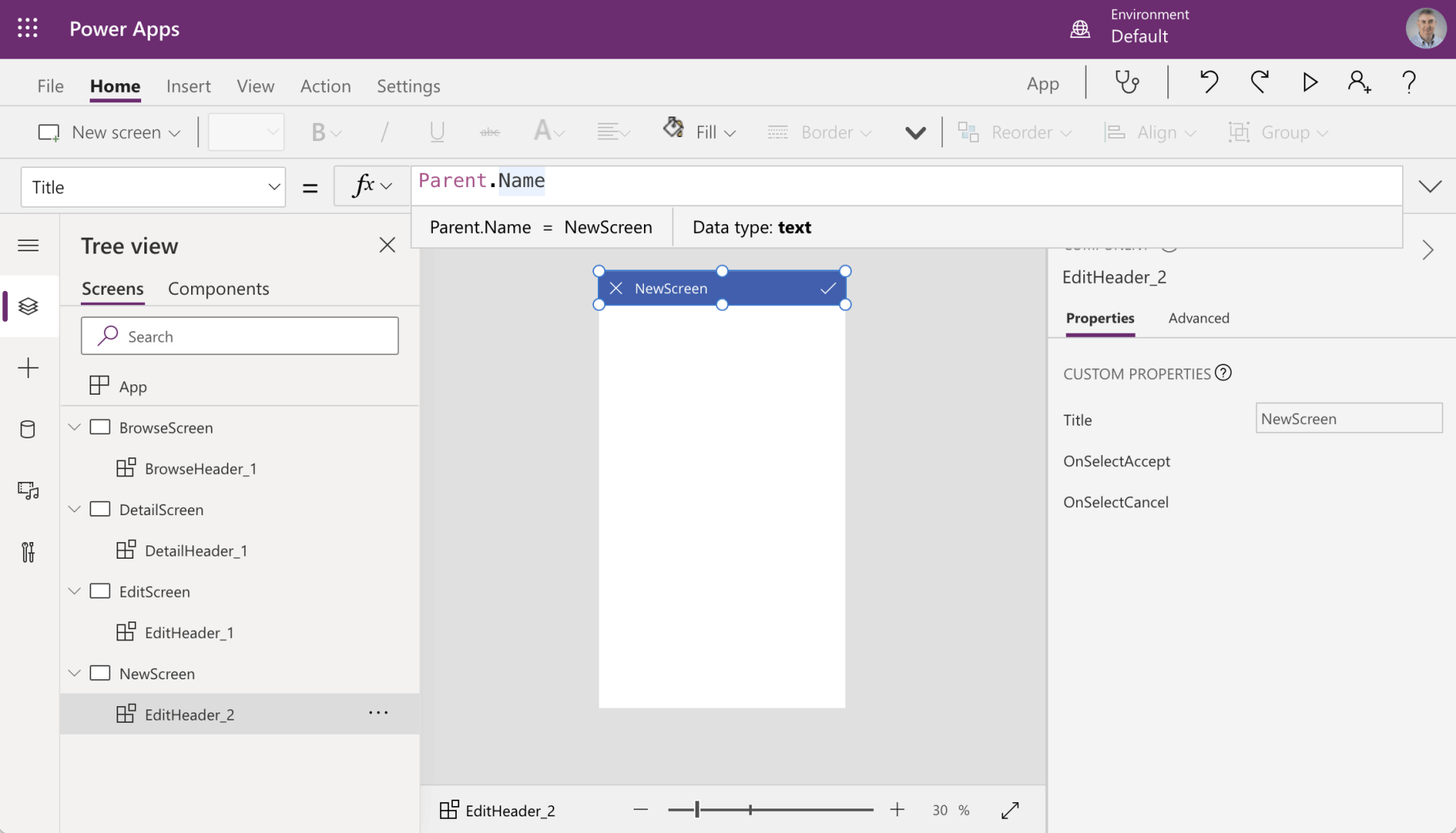Collapse the BrowseScreen tree node
1456x833 pixels.
click(x=75, y=427)
